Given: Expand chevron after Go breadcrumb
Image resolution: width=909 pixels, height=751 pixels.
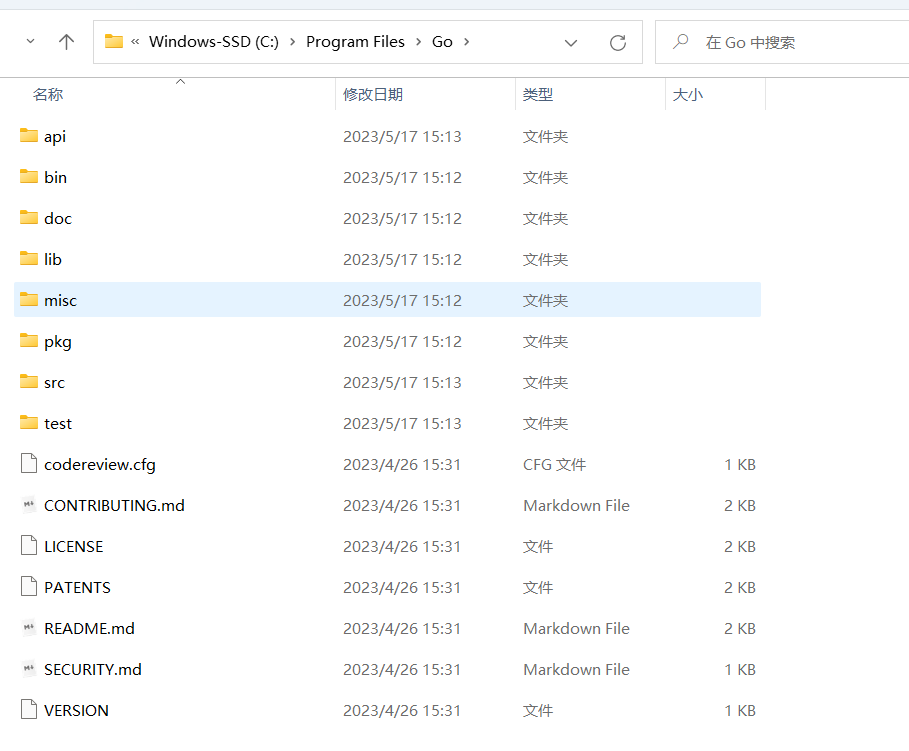Looking at the screenshot, I should (x=467, y=42).
